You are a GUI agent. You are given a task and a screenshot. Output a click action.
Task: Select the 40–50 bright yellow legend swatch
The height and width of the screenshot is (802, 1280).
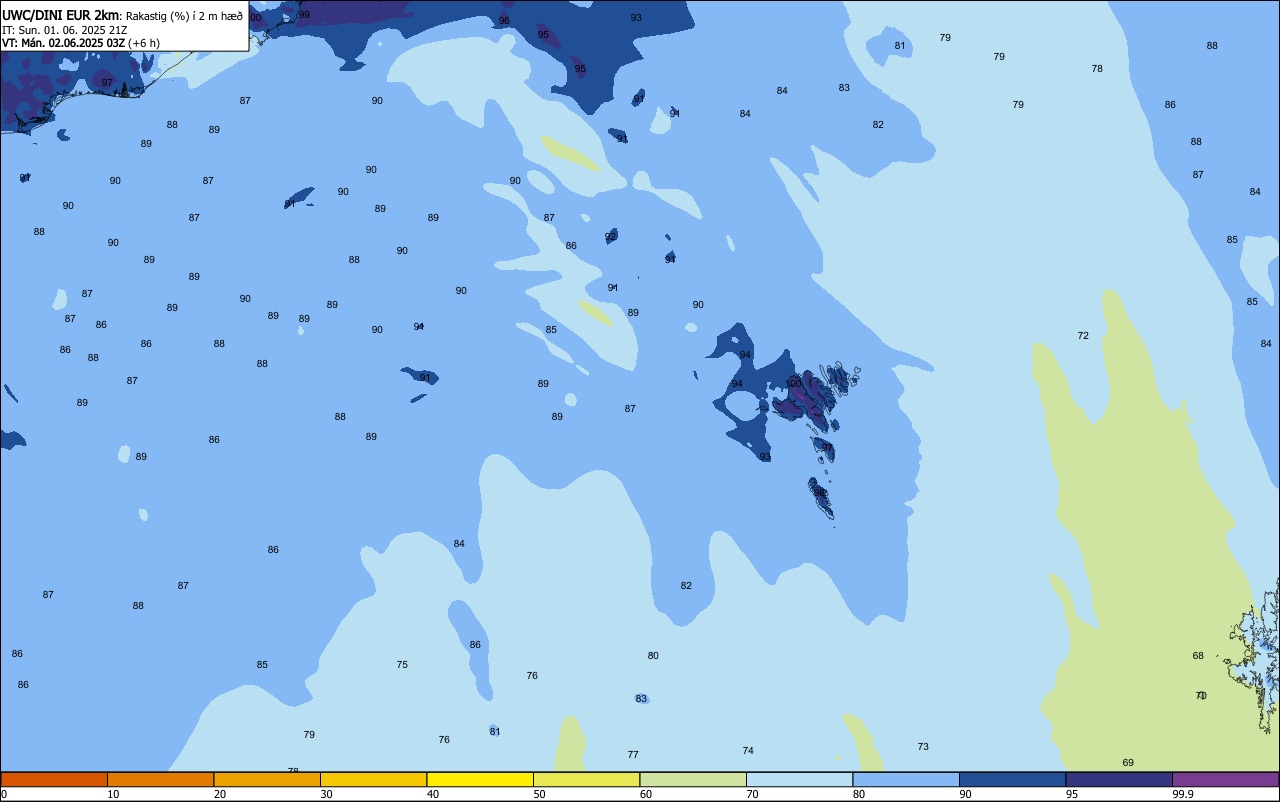(x=480, y=779)
